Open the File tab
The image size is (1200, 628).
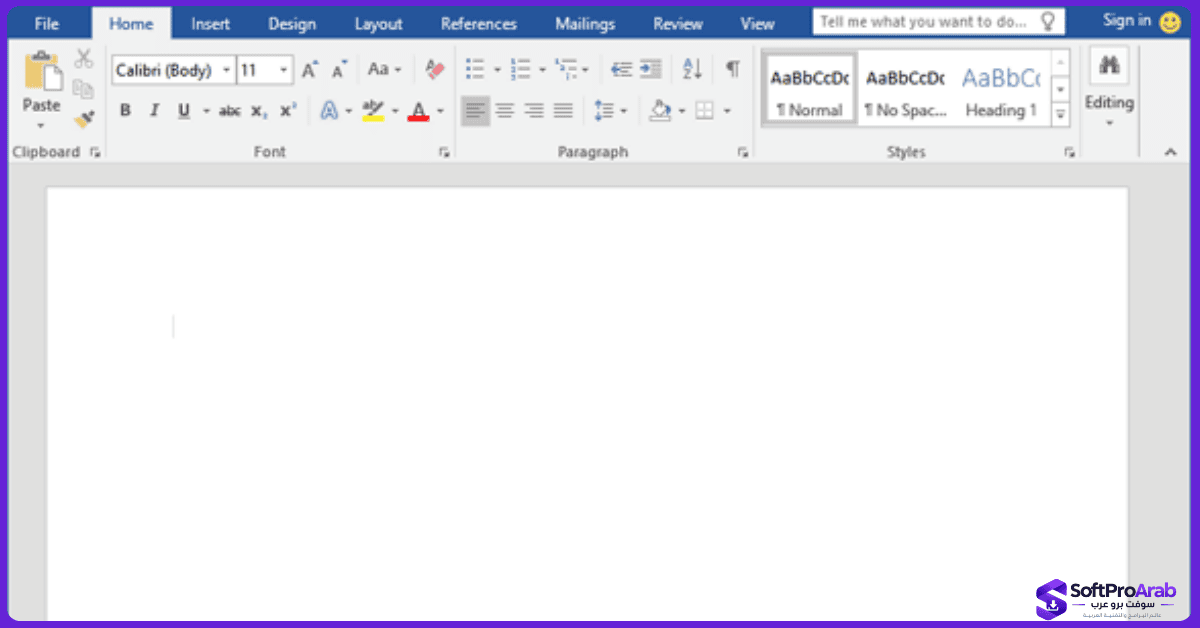47,24
